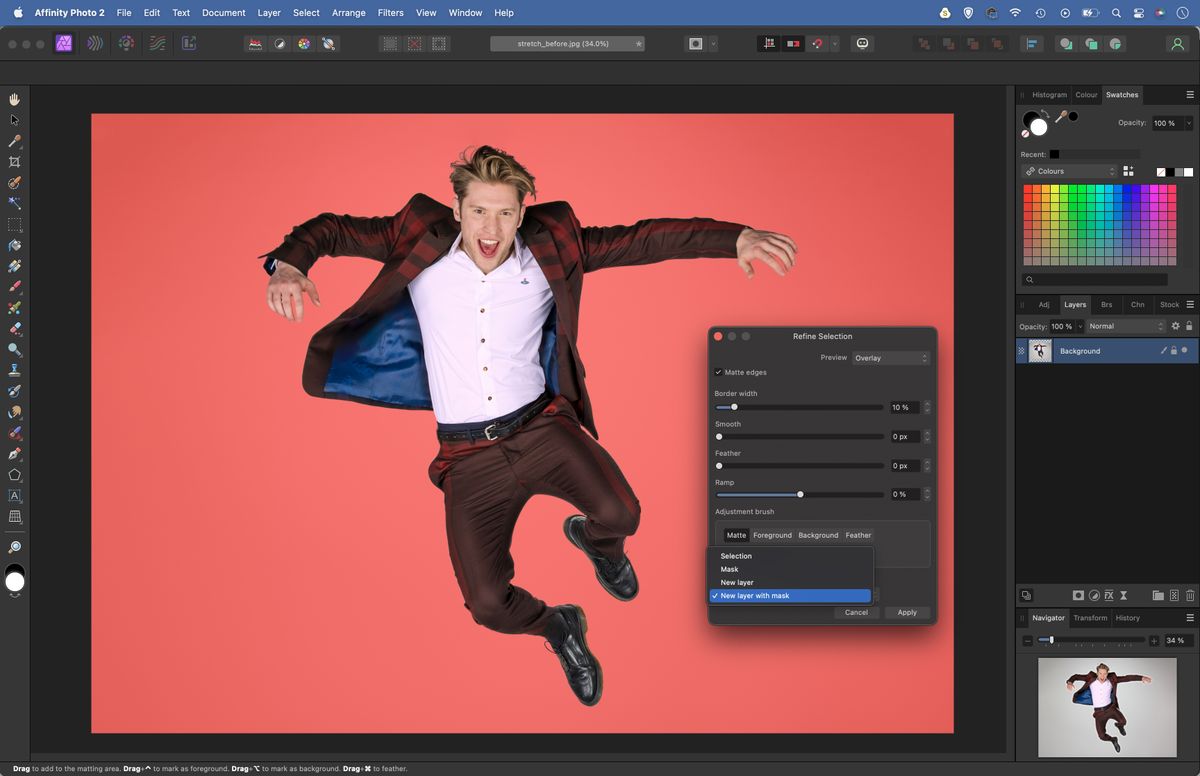Choose the Clone Stamp tool
This screenshot has width=1200, height=776.
coord(14,369)
